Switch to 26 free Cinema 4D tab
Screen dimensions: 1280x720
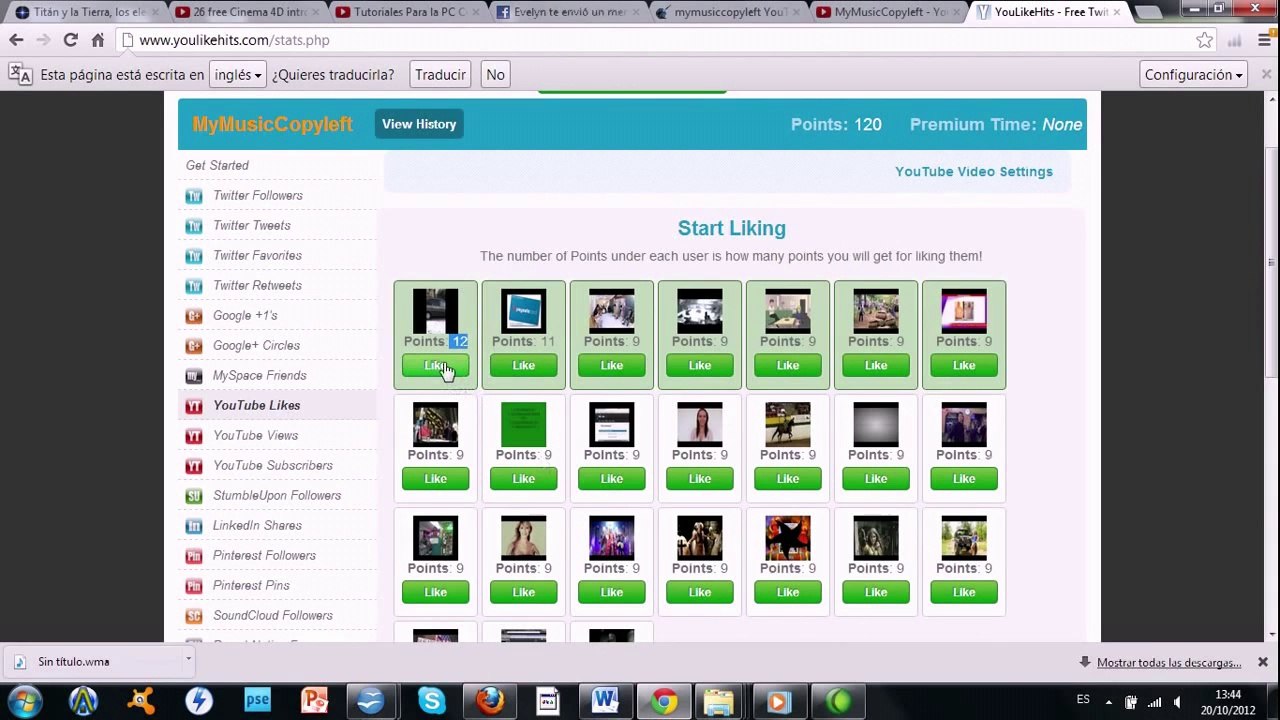click(245, 12)
